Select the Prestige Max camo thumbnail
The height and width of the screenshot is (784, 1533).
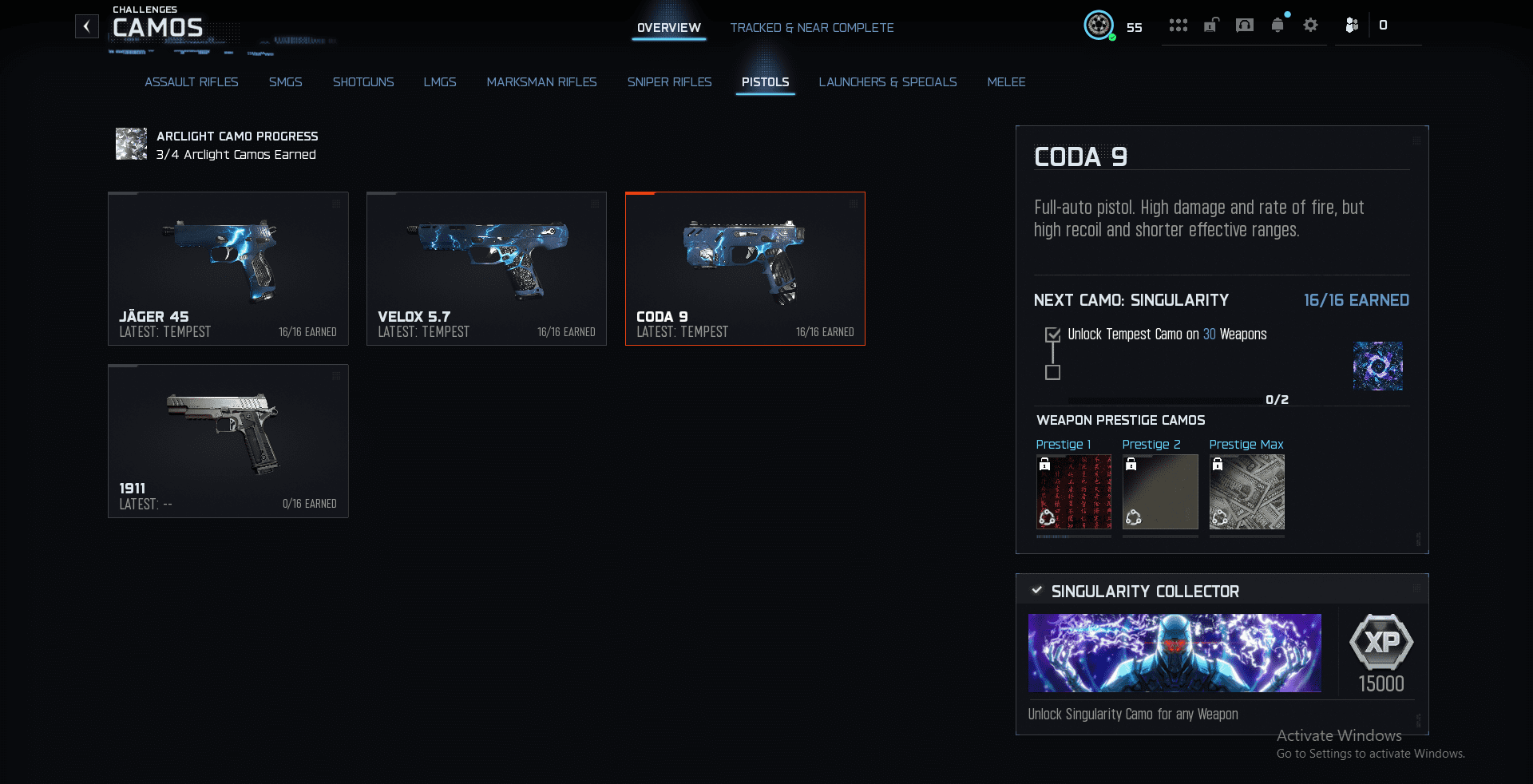pyautogui.click(x=1247, y=492)
